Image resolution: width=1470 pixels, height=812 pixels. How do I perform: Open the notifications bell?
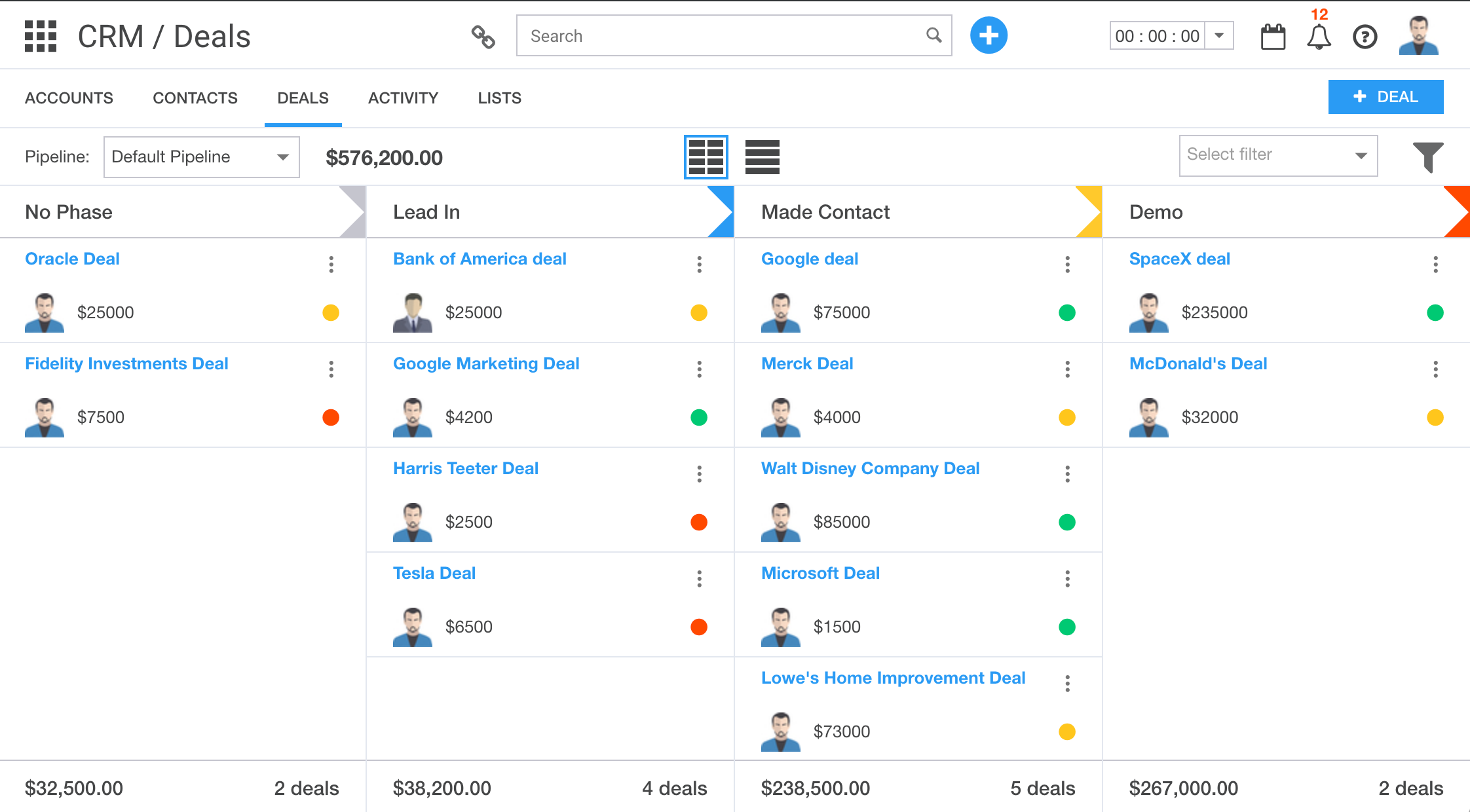(x=1319, y=37)
